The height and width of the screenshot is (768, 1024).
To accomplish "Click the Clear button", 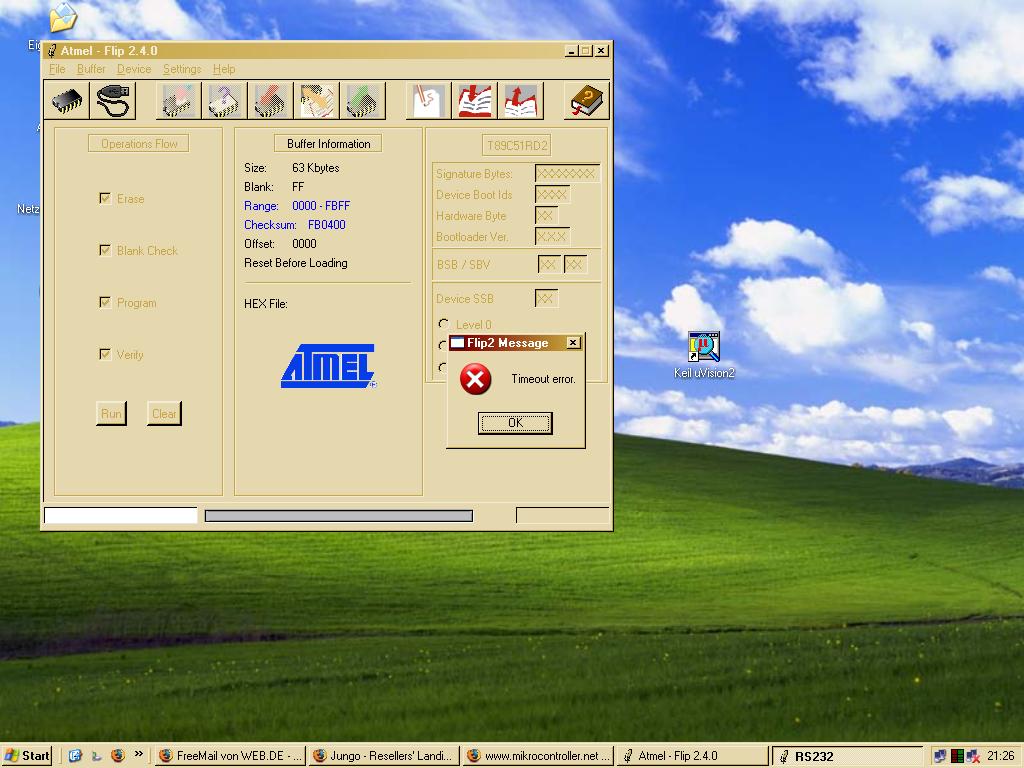I will (164, 413).
